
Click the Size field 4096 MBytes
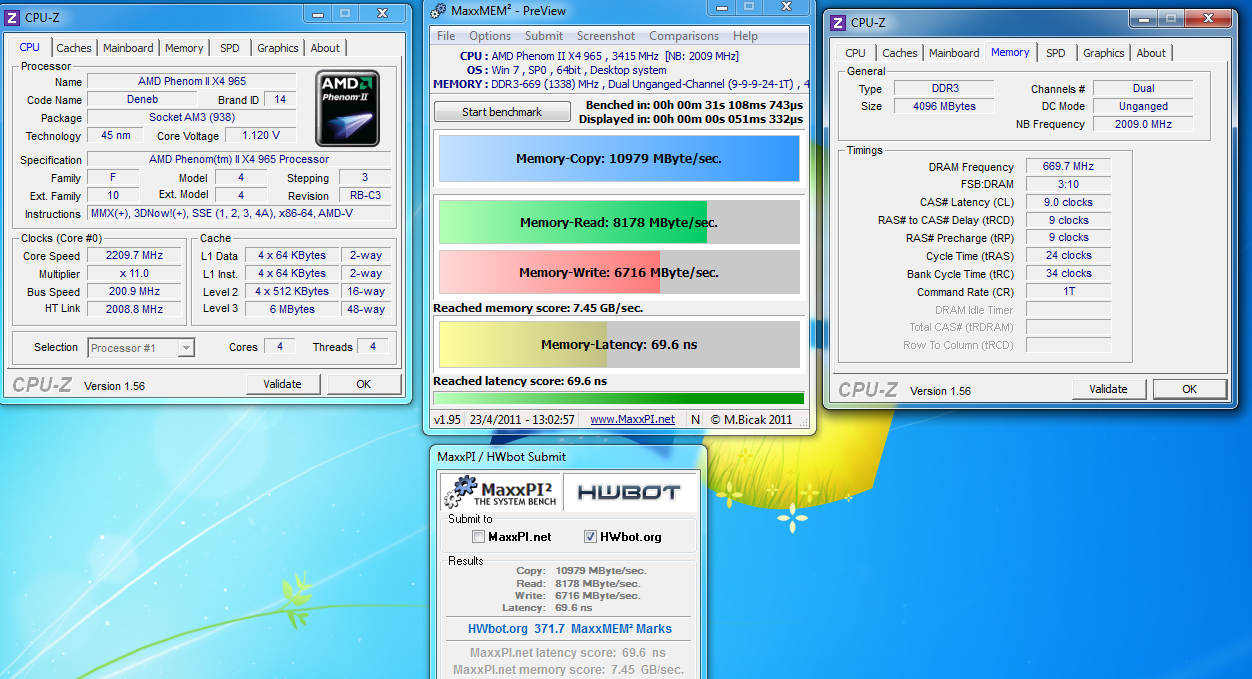(944, 106)
